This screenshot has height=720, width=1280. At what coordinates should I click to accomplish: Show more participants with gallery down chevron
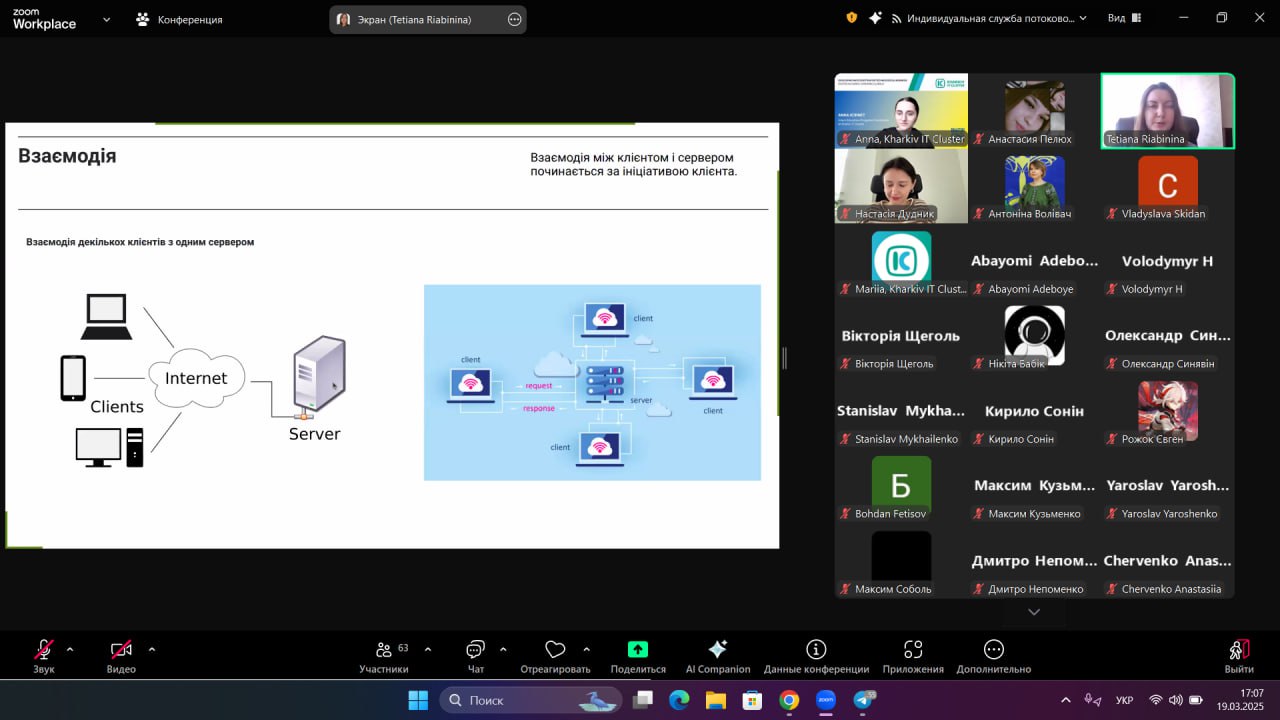coord(1034,612)
